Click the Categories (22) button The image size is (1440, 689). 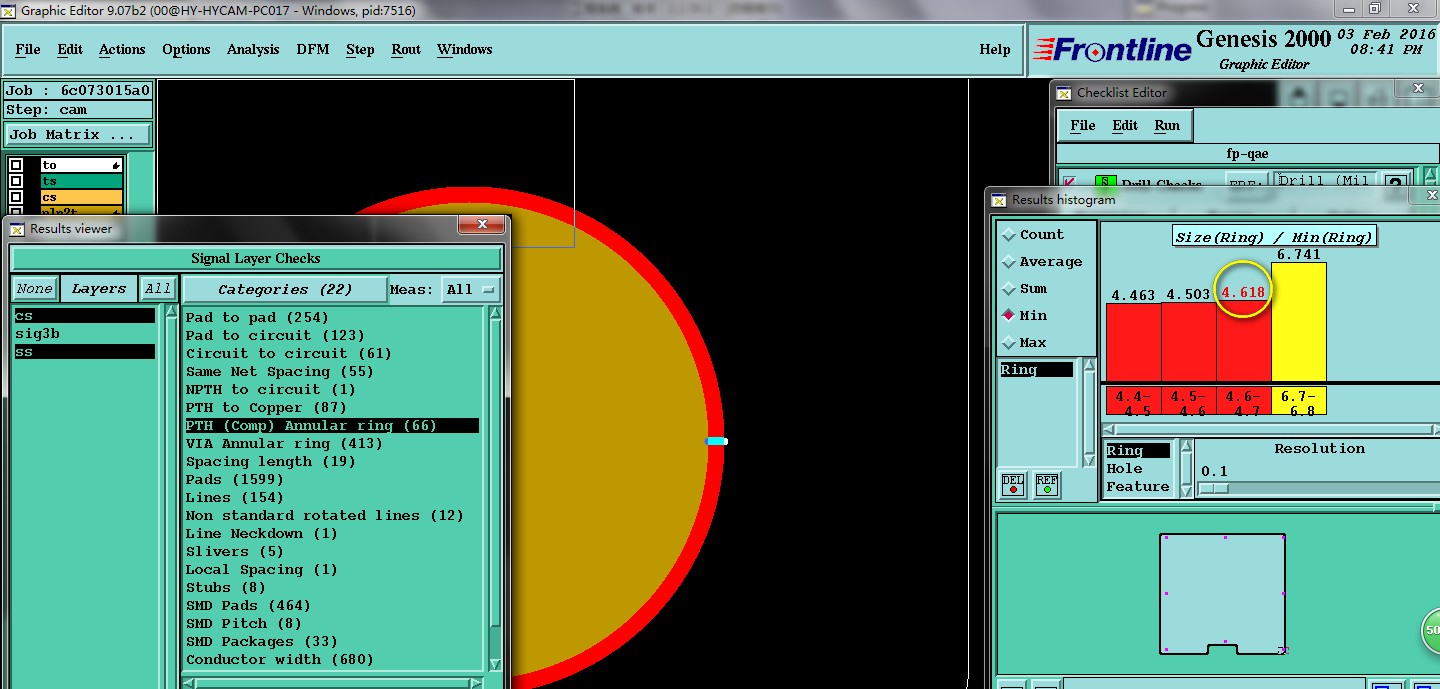tap(285, 290)
